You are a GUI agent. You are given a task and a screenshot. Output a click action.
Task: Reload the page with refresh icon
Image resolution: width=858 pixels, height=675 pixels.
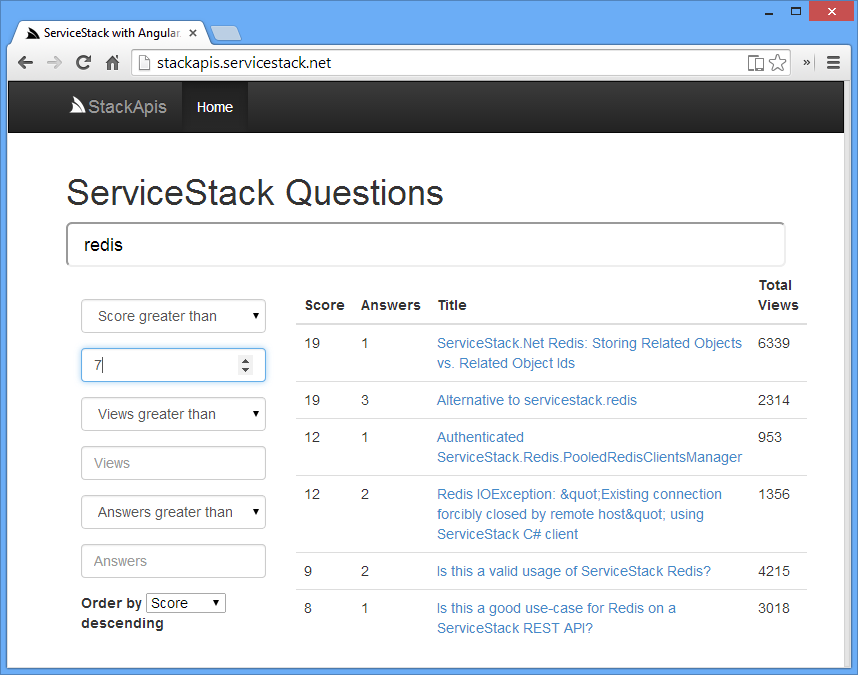click(x=84, y=63)
